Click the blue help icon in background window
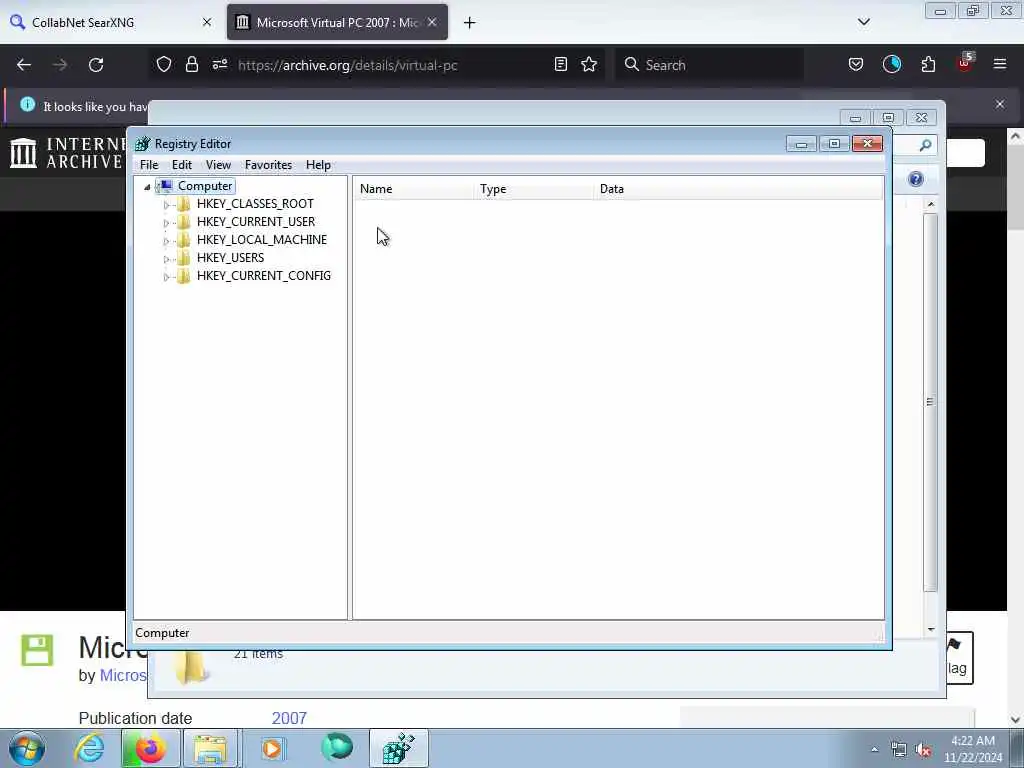 pyautogui.click(x=916, y=180)
